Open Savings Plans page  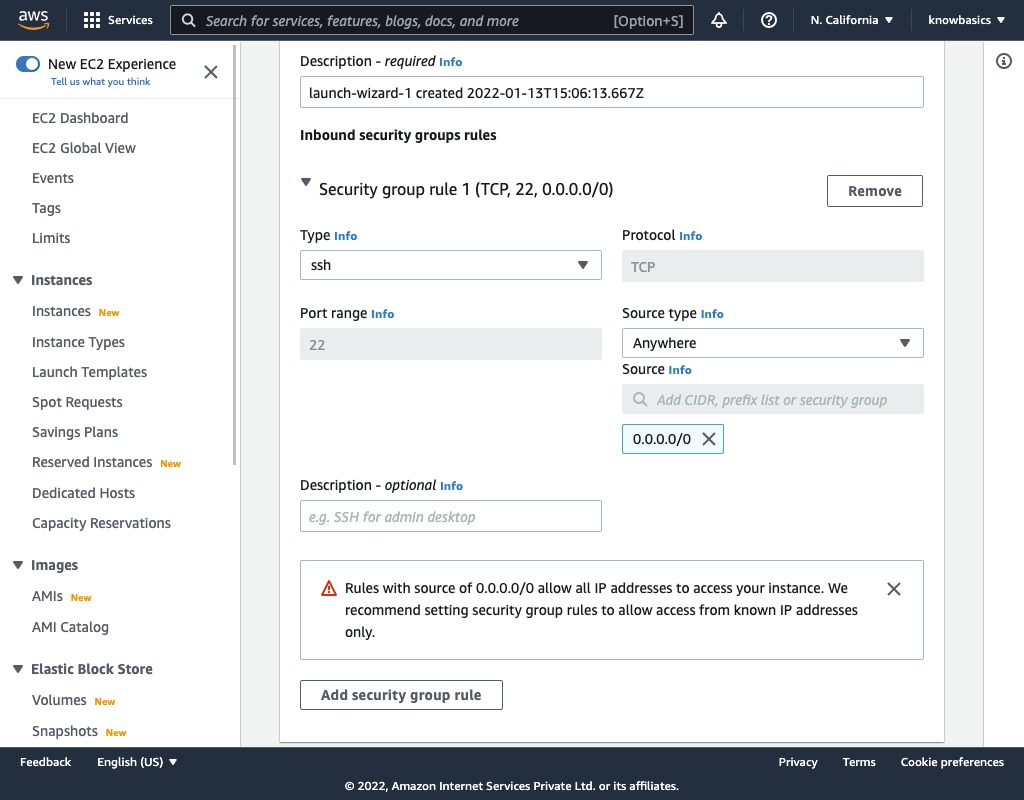[x=75, y=432]
